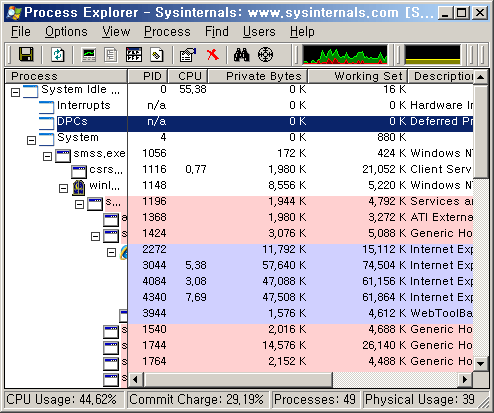Open the Find menu
494x413 pixels.
coord(217,32)
